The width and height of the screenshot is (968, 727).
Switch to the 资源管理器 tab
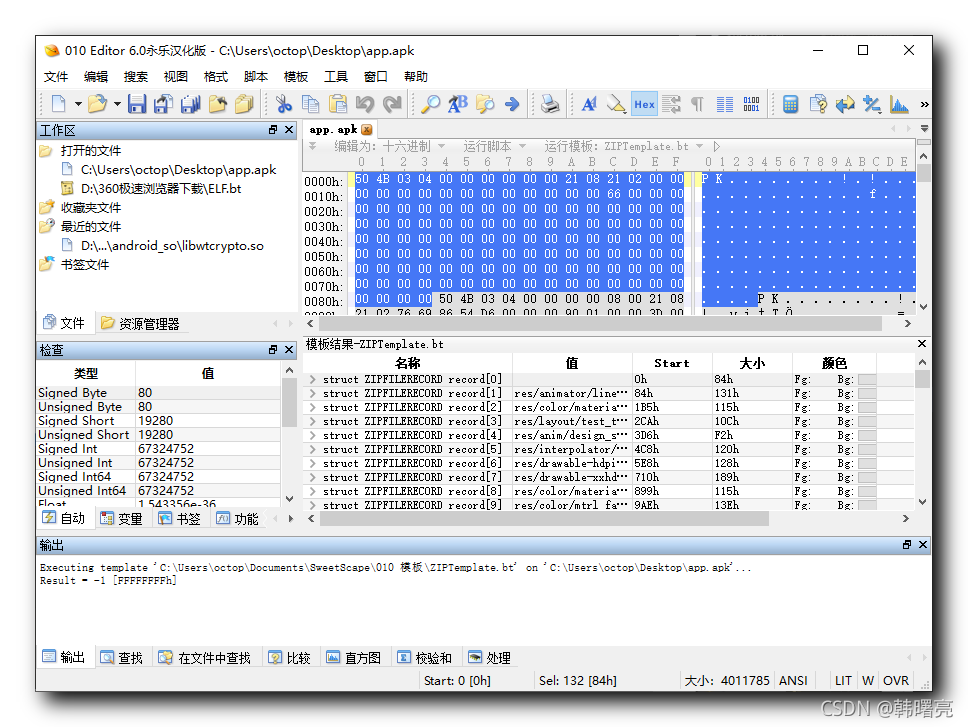point(141,323)
